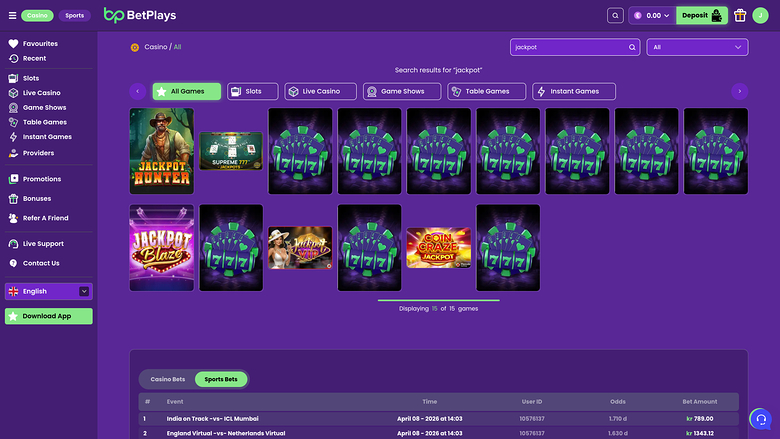The height and width of the screenshot is (439, 780).
Task: Click the Promotions icon in sidebar
Action: pos(13,179)
